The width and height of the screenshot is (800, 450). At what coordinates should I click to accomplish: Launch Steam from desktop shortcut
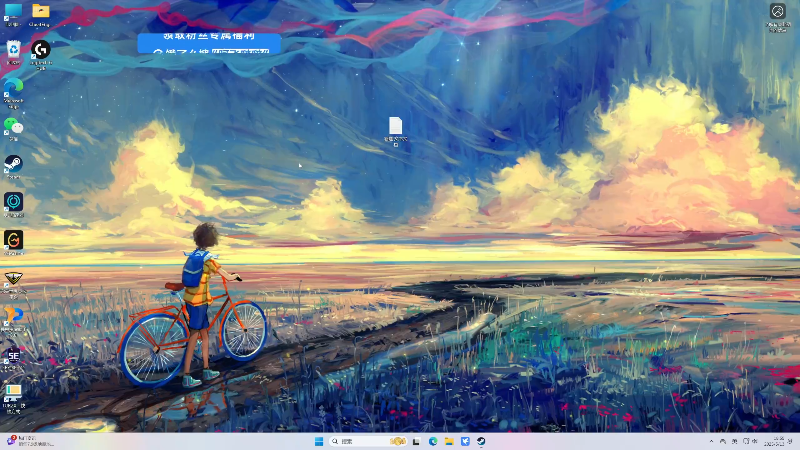point(13,167)
